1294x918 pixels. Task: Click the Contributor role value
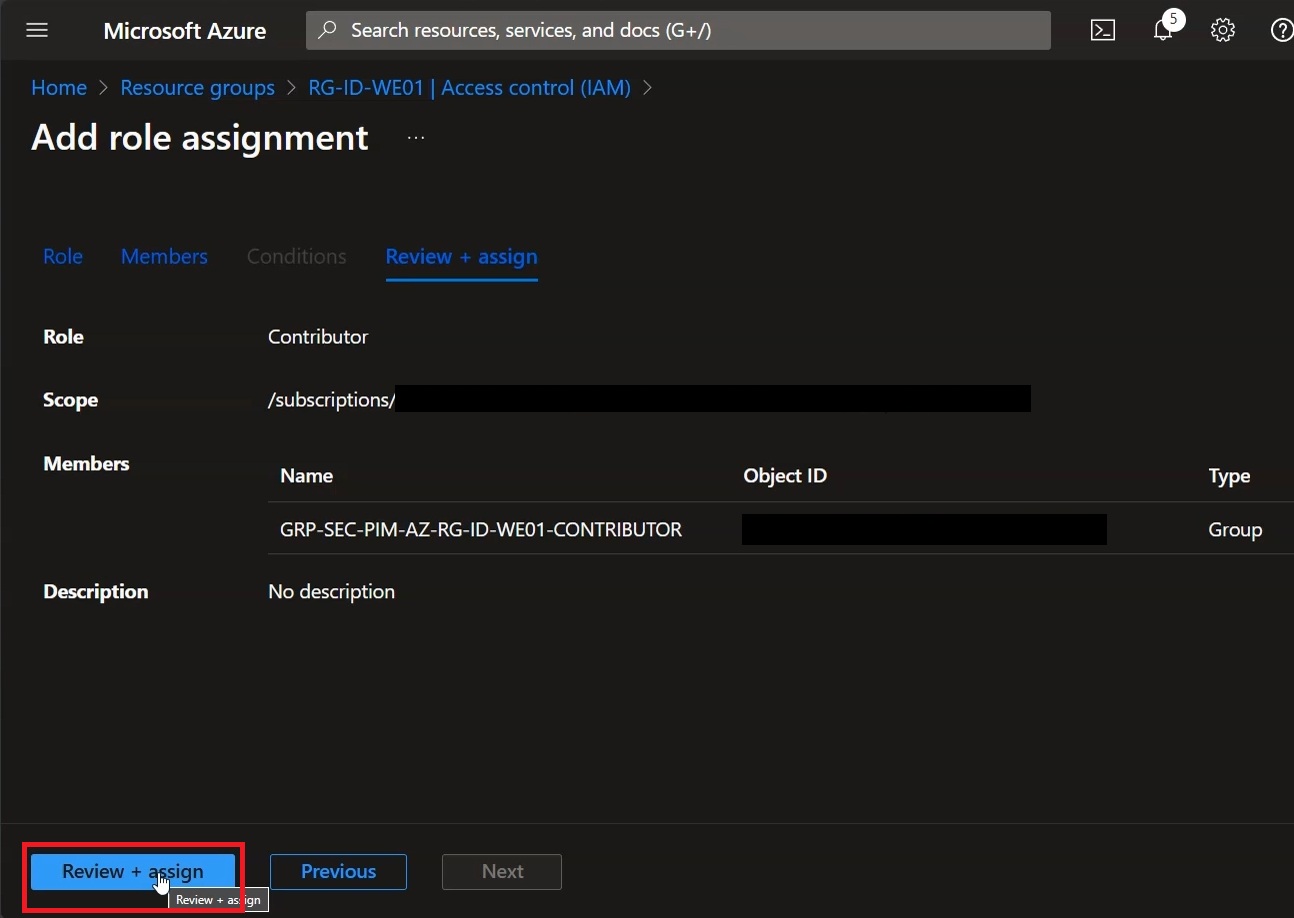click(x=318, y=337)
